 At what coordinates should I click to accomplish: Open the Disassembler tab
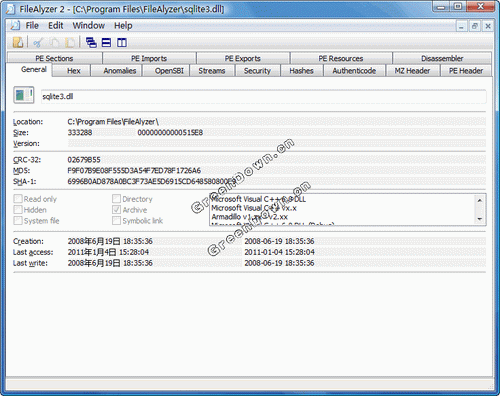tap(442, 58)
